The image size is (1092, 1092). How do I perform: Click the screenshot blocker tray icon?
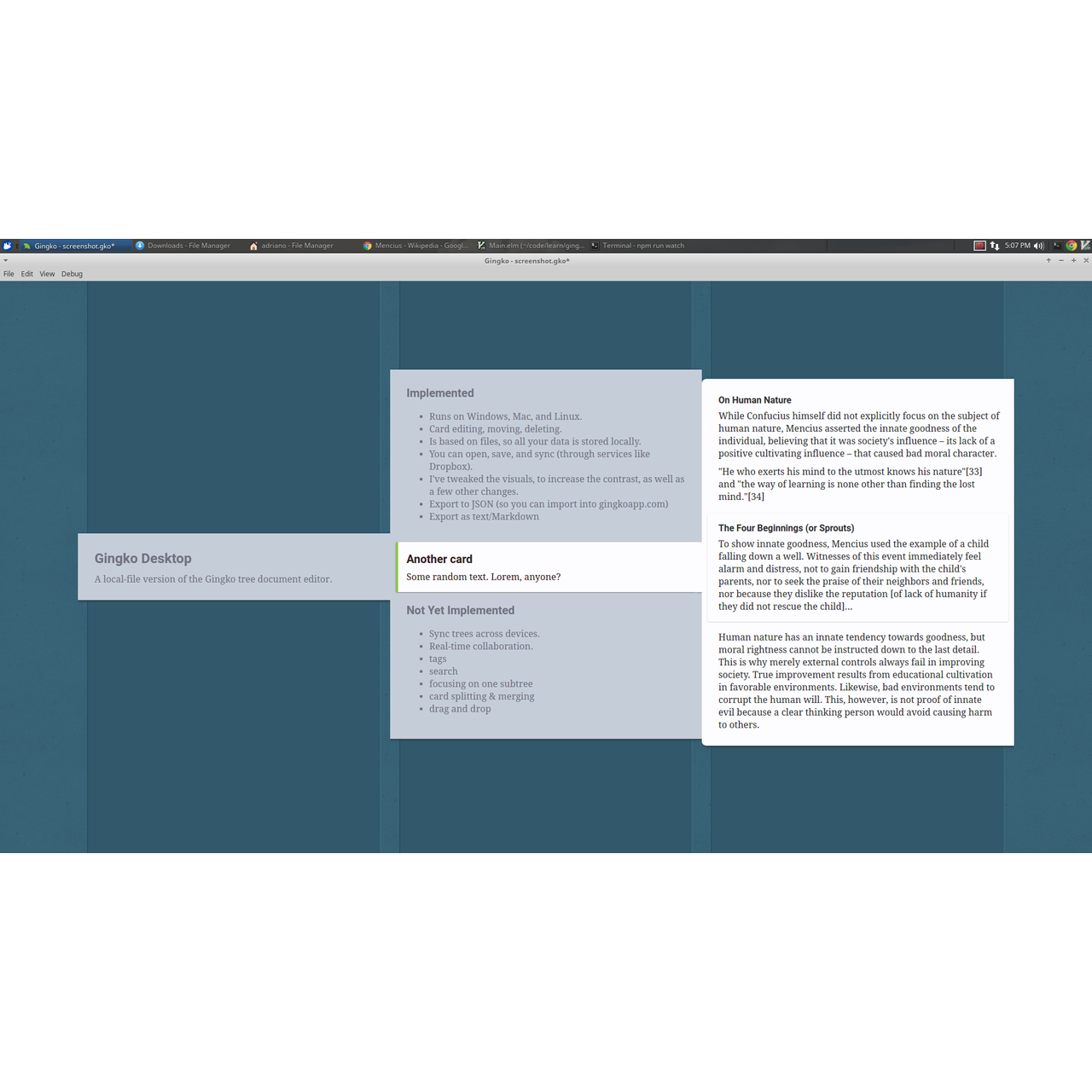click(x=979, y=246)
